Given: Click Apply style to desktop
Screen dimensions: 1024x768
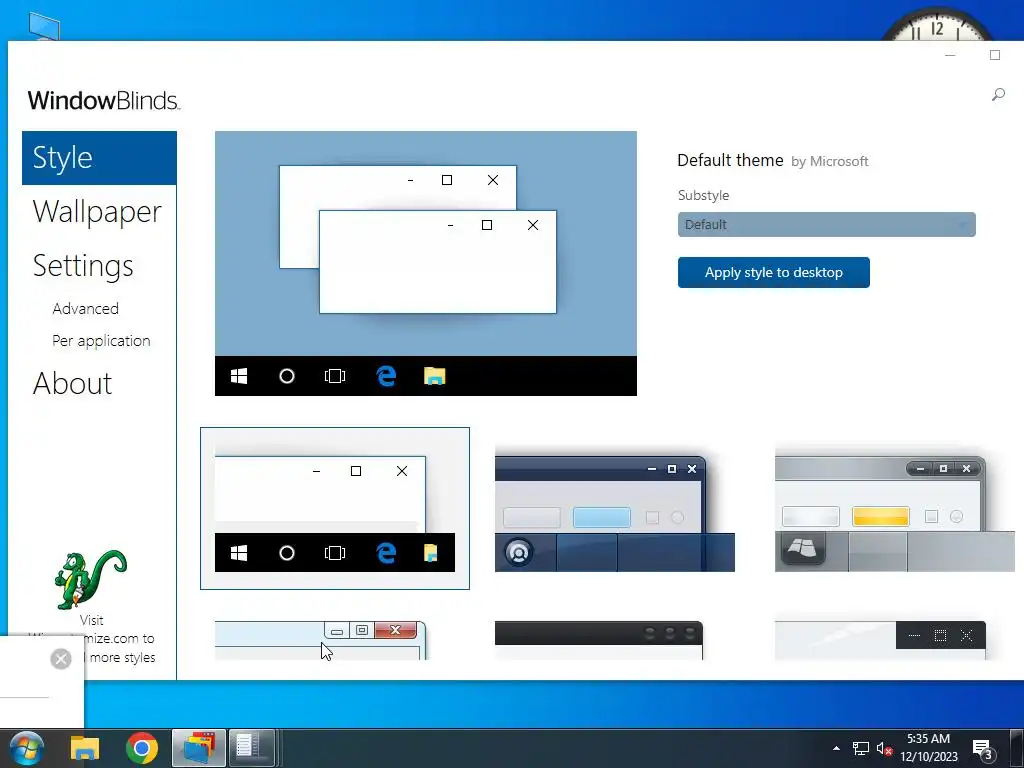Looking at the screenshot, I should [x=773, y=272].
